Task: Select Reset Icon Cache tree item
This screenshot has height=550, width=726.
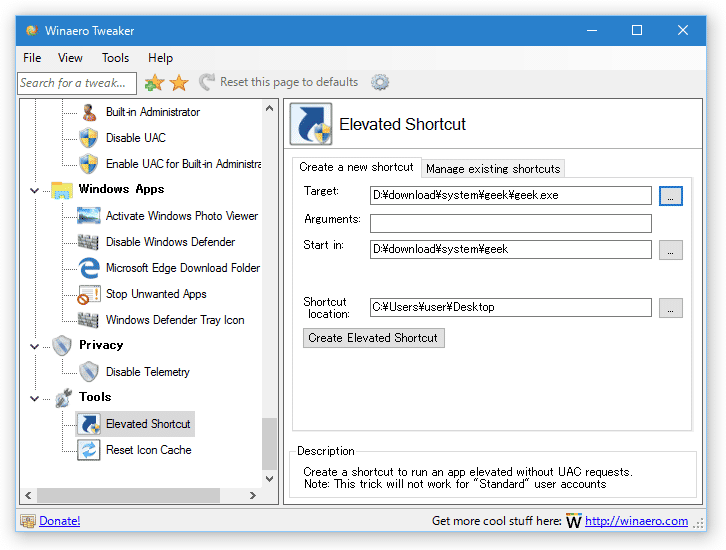Action: (x=149, y=450)
